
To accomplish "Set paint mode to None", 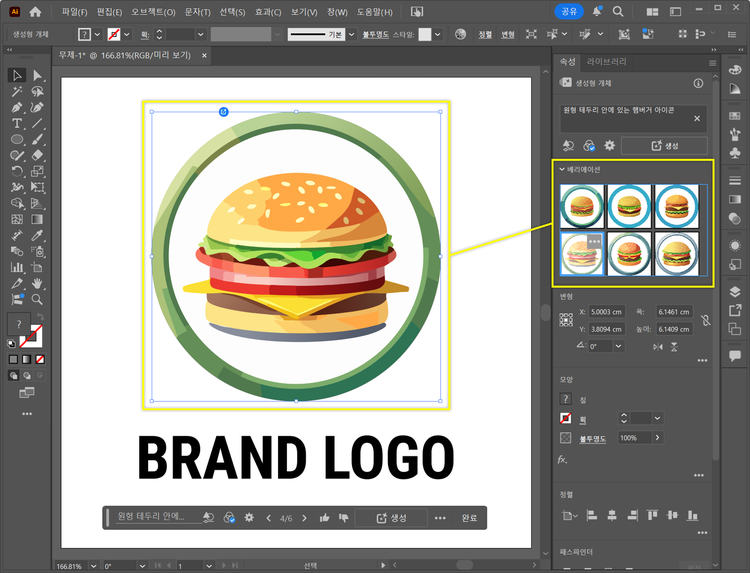I will [x=40, y=359].
